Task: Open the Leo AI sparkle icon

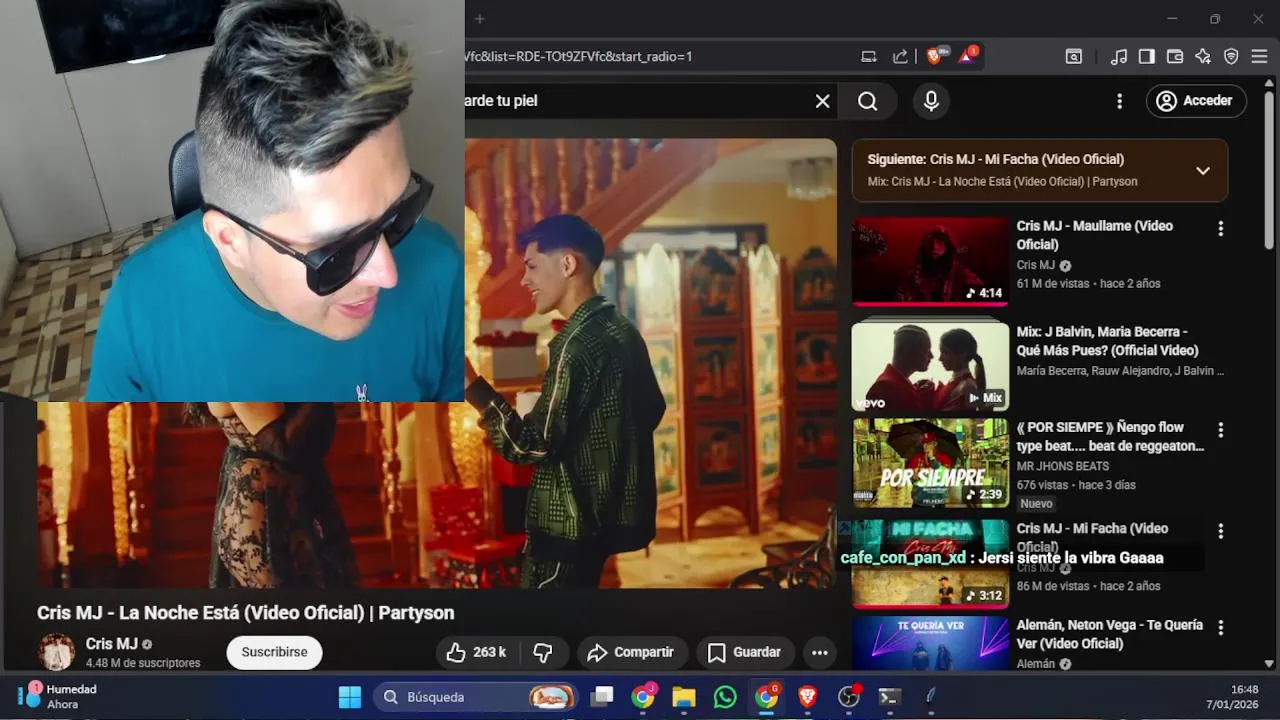Action: tap(1203, 57)
